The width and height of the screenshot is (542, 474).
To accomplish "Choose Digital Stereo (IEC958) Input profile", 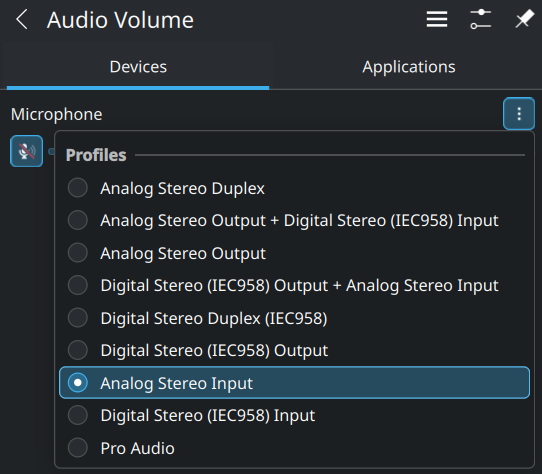I will (x=294, y=415).
